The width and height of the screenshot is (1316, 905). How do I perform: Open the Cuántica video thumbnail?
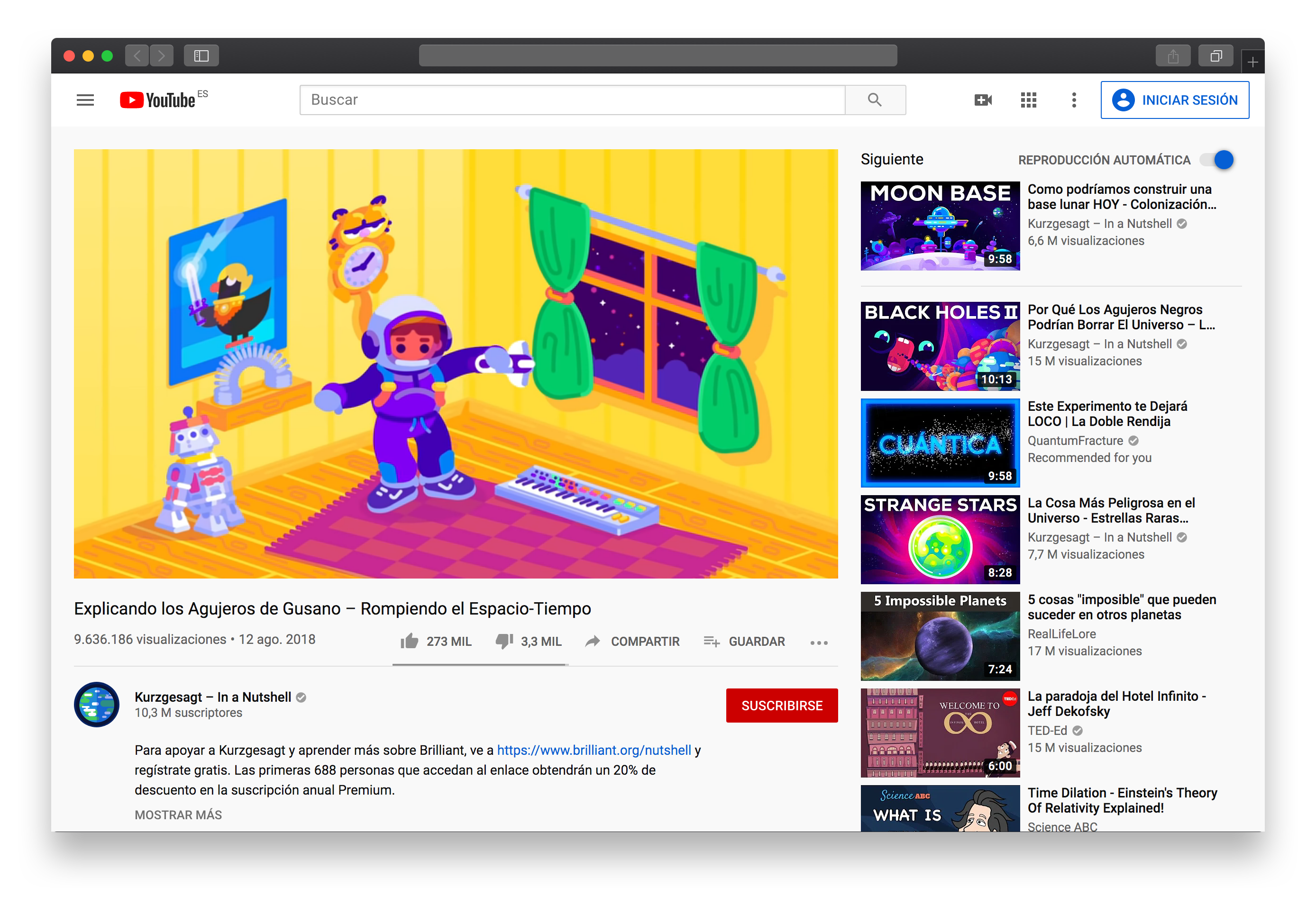(940, 443)
